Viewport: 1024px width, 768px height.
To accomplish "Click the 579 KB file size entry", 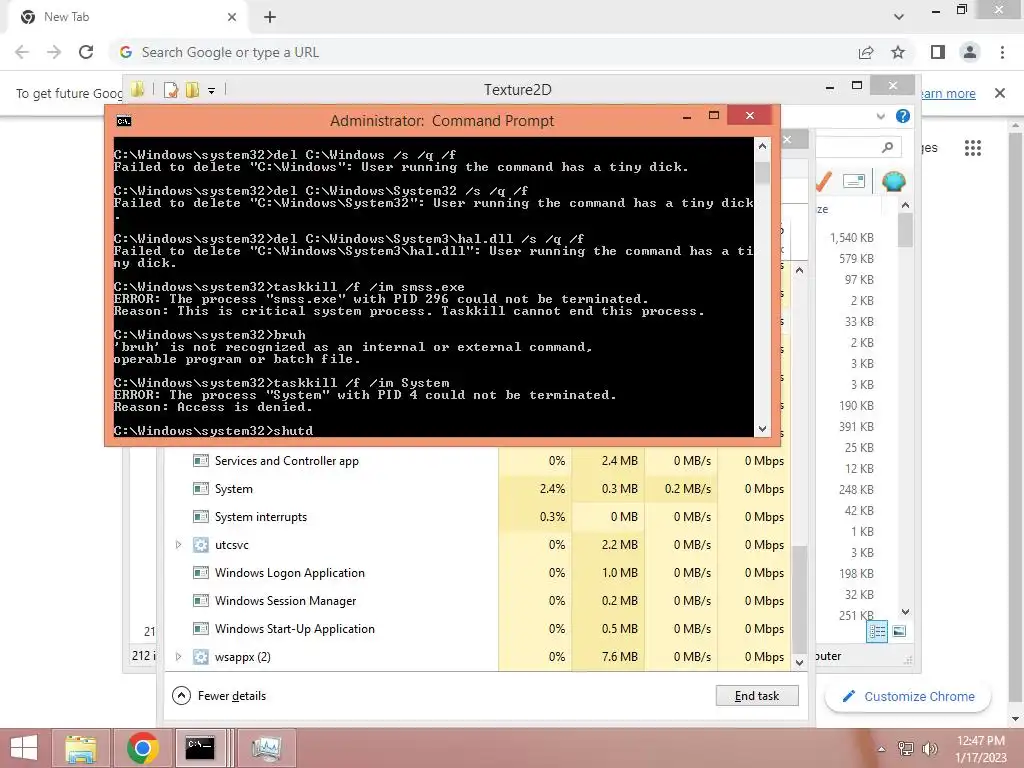I will click(856, 259).
